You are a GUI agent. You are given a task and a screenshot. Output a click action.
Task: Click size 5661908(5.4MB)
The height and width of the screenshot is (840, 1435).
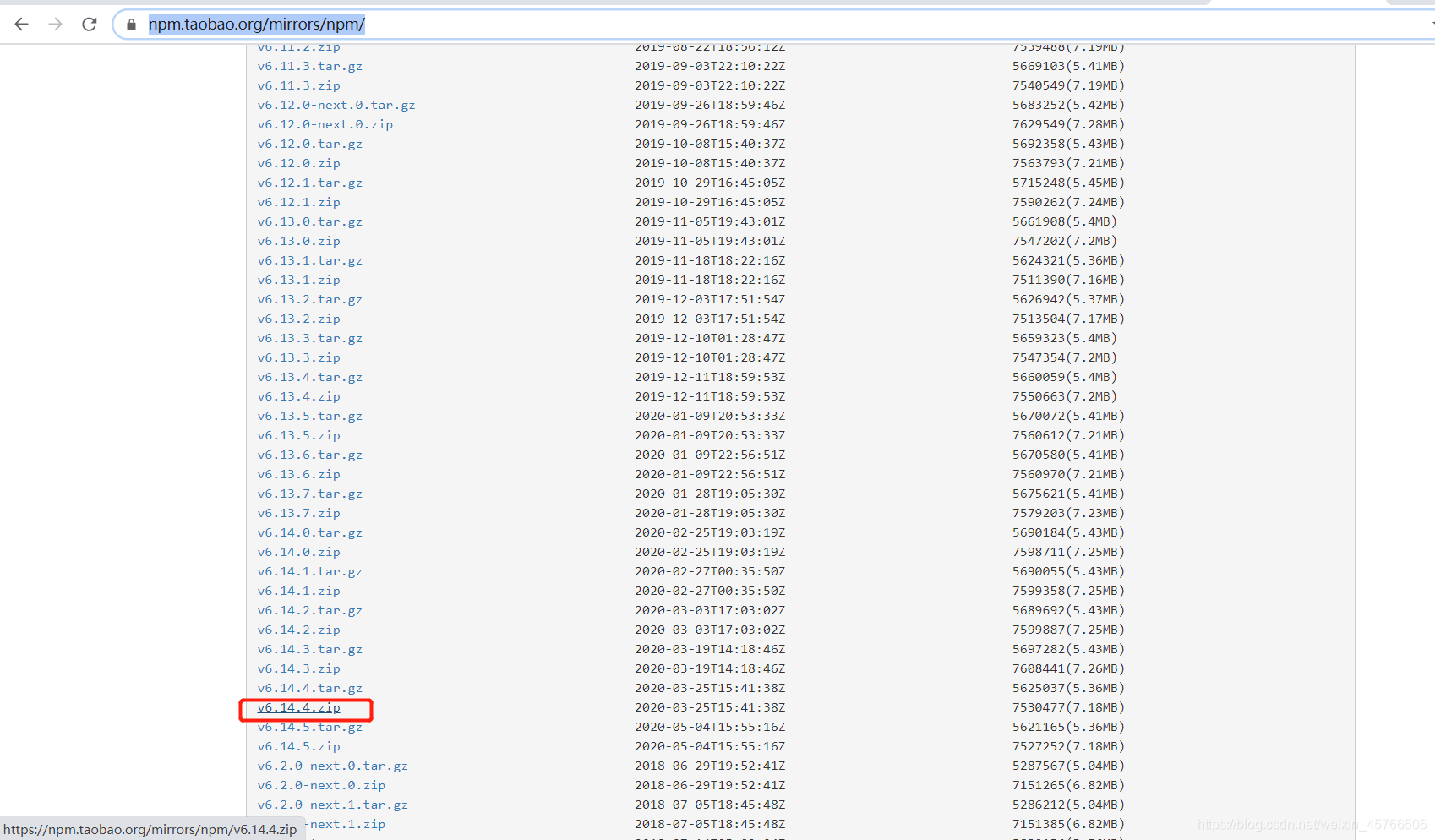pyautogui.click(x=1065, y=221)
